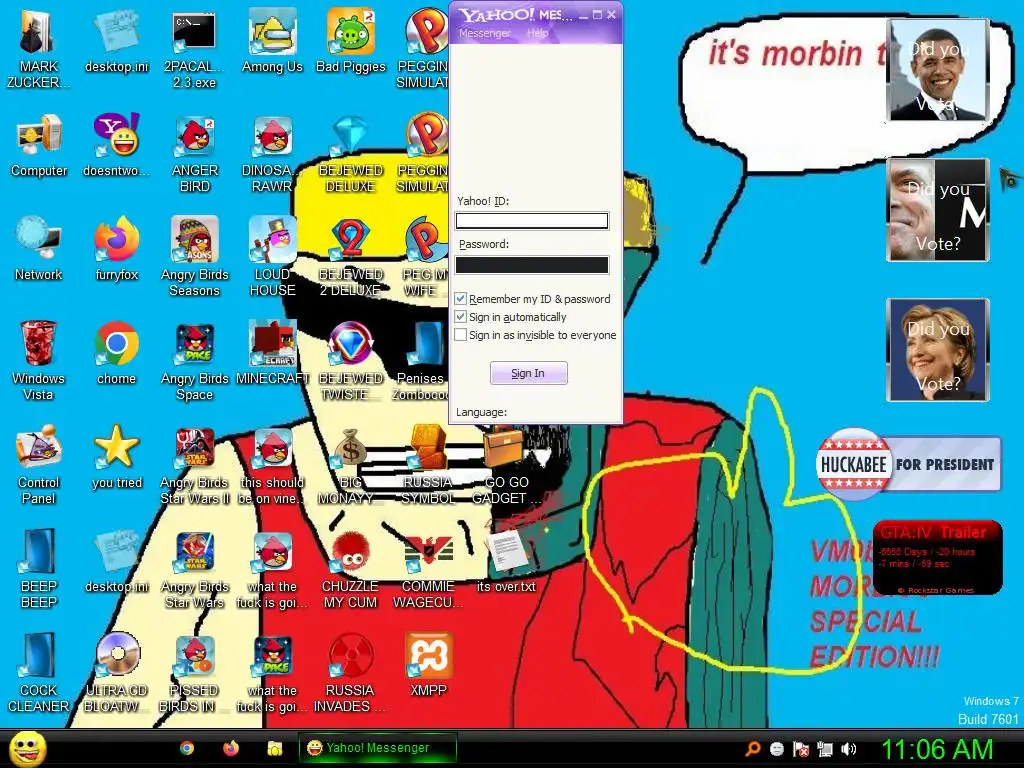Click the flag with red X tray icon
1024x768 pixels.
pos(801,749)
